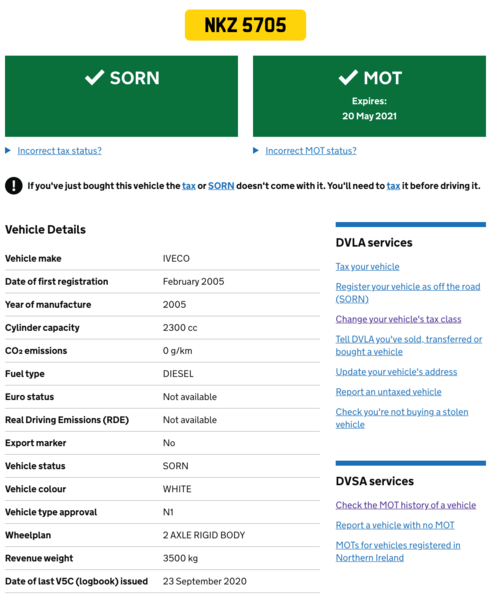Open 'Change your vehicle's tax class' link
492x600 pixels.
coord(398,319)
